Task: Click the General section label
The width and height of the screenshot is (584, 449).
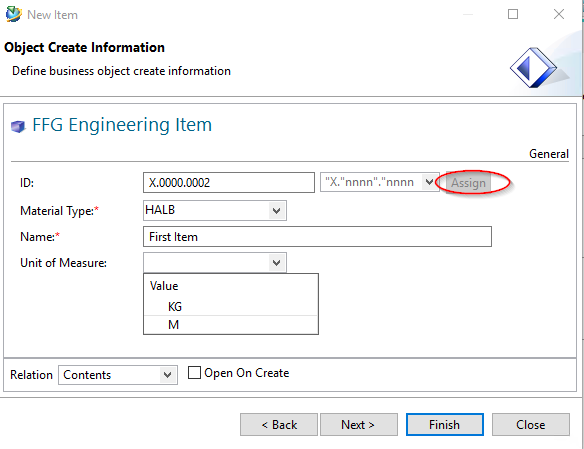Action: tap(549, 154)
